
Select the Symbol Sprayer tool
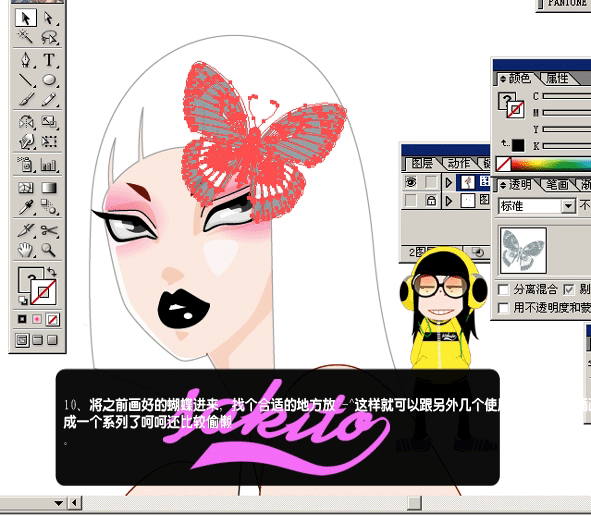coord(26,164)
